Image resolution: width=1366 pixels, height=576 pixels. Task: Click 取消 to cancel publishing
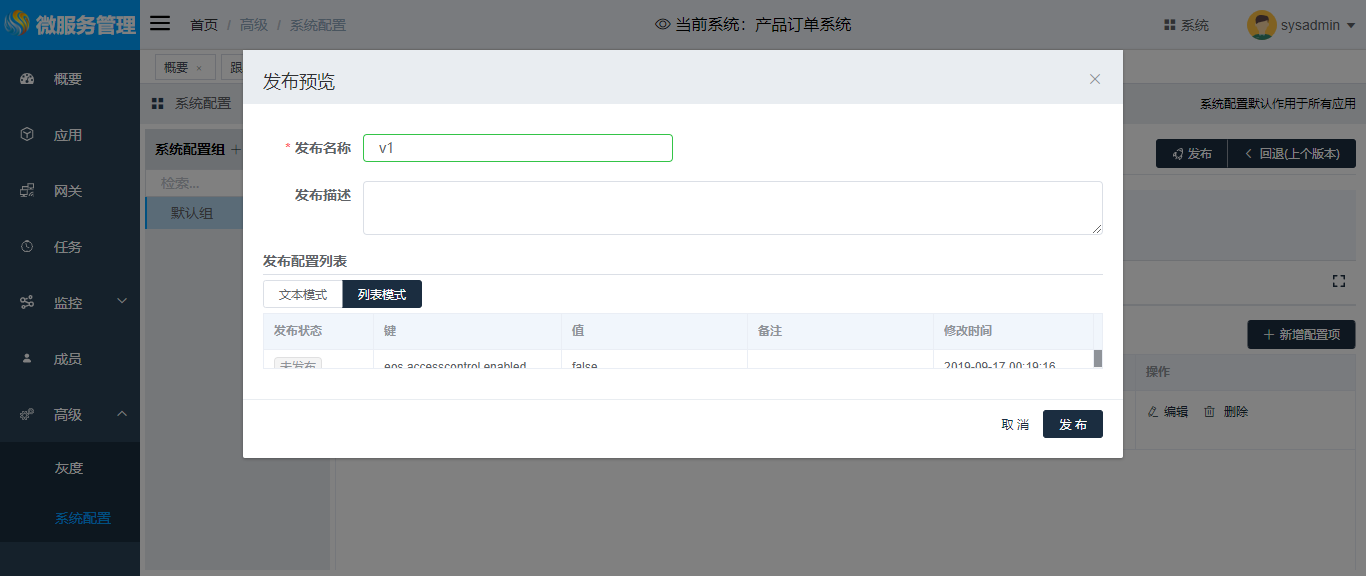point(1015,424)
